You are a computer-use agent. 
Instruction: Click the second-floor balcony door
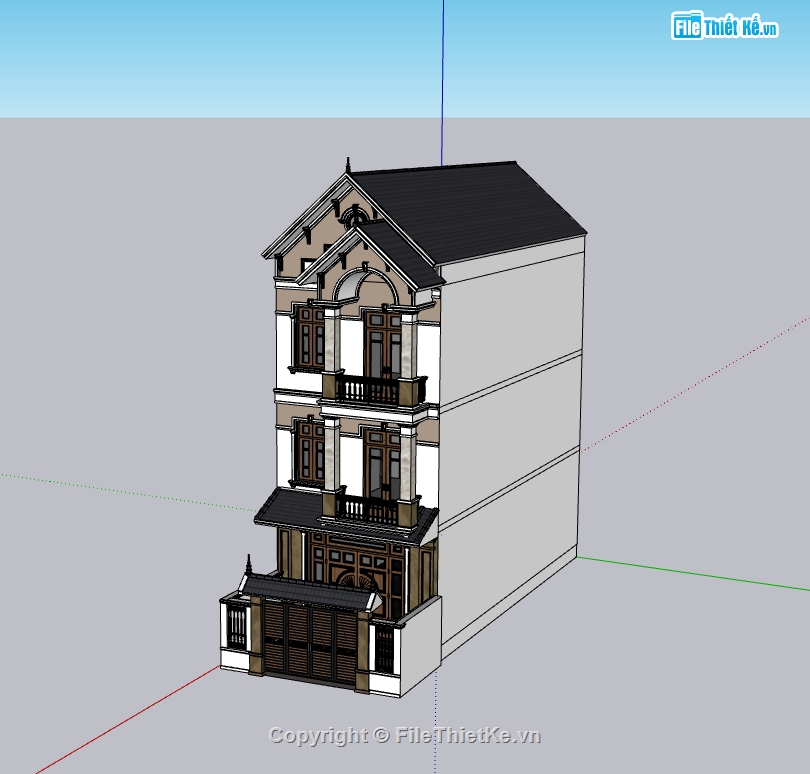pyautogui.click(x=382, y=465)
